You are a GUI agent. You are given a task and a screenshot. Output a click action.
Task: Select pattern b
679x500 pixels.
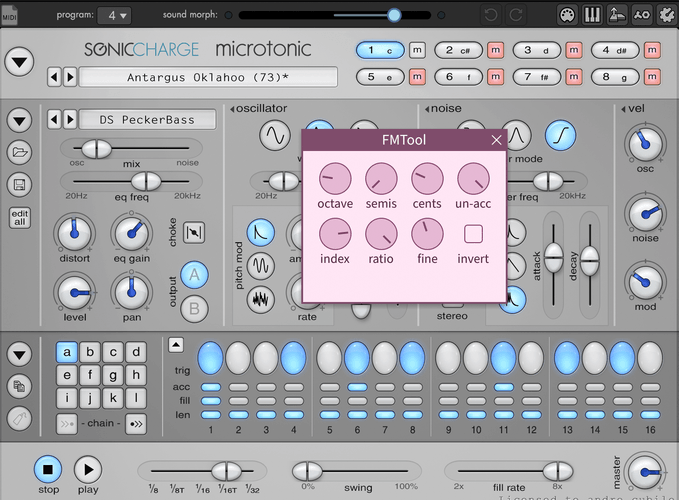point(90,352)
